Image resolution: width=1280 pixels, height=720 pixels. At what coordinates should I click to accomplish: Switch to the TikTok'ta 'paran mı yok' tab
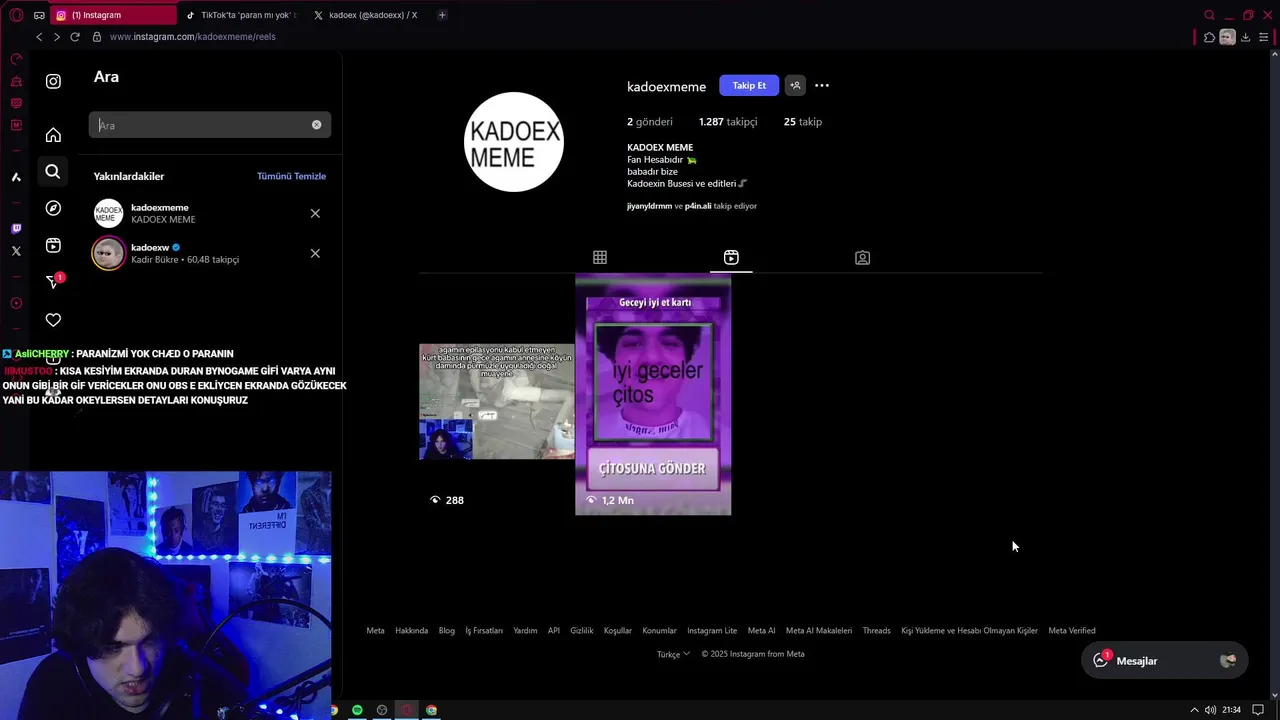pos(242,15)
